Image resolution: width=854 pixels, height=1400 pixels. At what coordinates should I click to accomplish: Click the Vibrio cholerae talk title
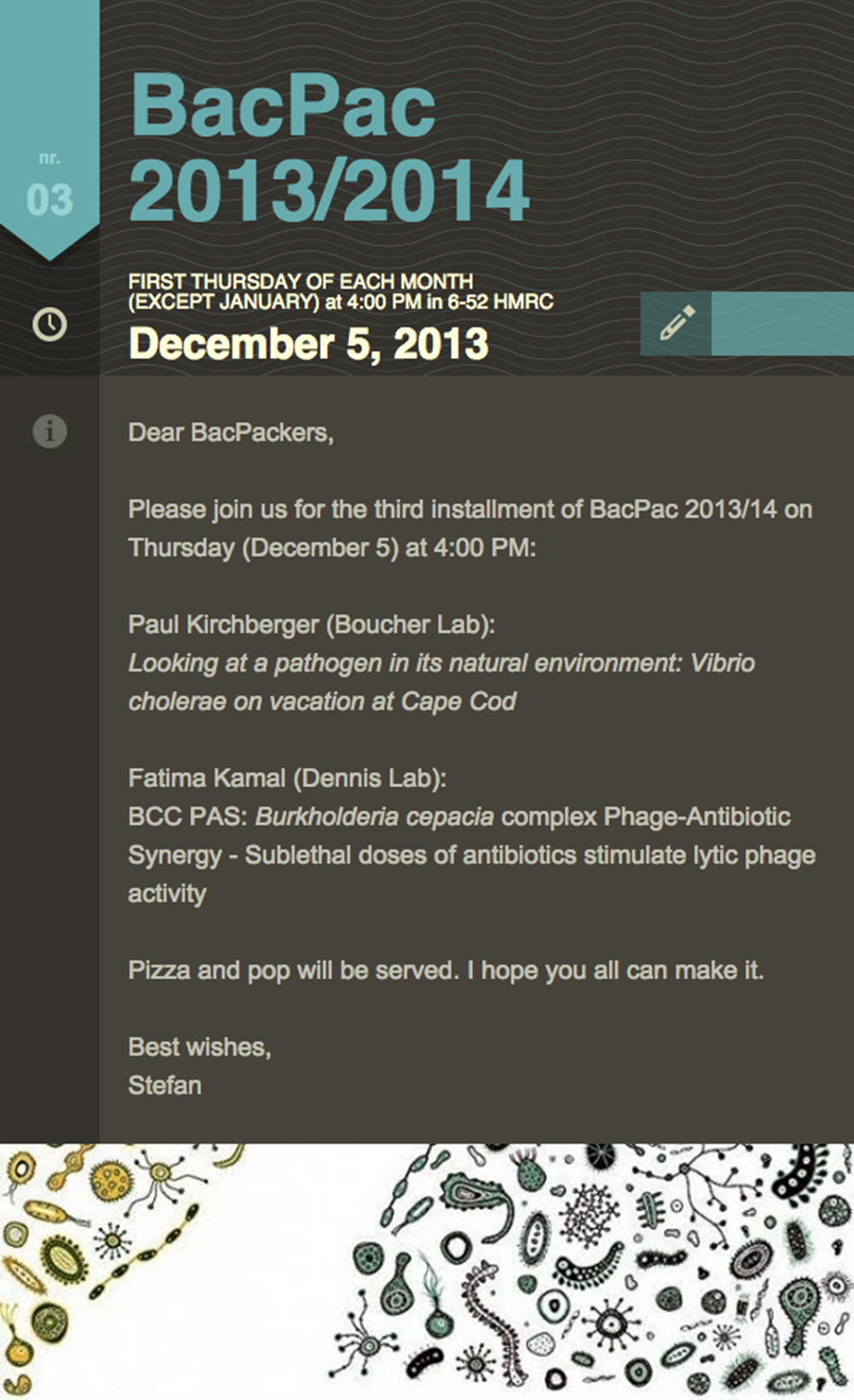pos(442,682)
